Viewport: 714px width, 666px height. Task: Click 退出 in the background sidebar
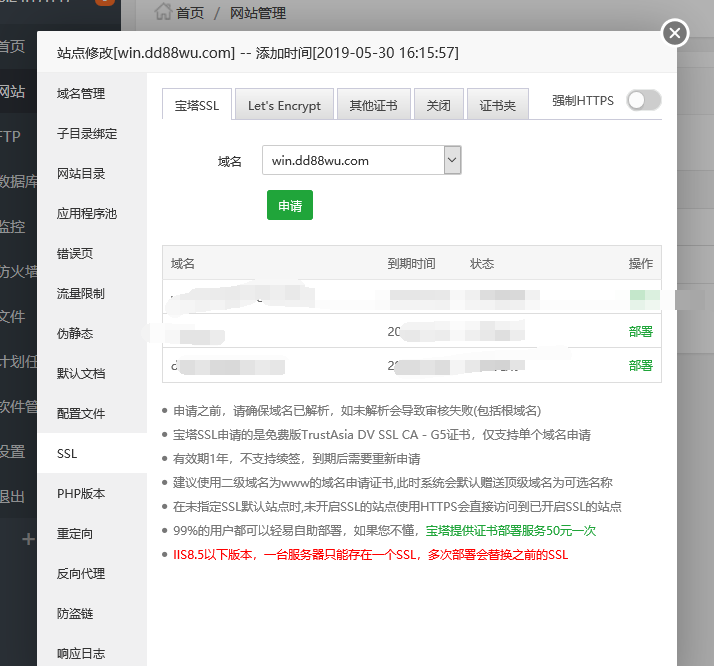coord(12,497)
